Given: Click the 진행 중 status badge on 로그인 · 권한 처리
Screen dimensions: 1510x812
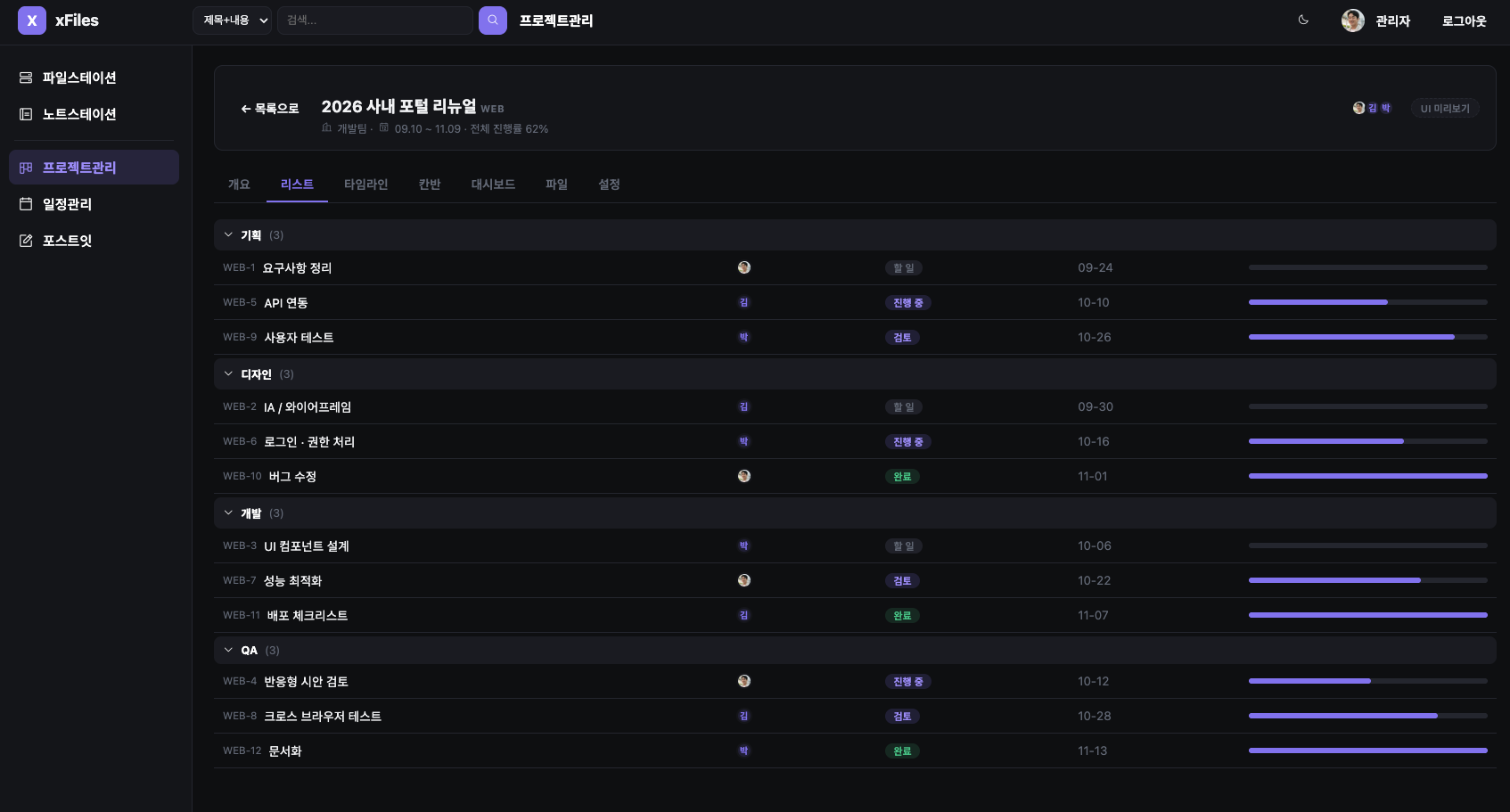Looking at the screenshot, I should [908, 442].
